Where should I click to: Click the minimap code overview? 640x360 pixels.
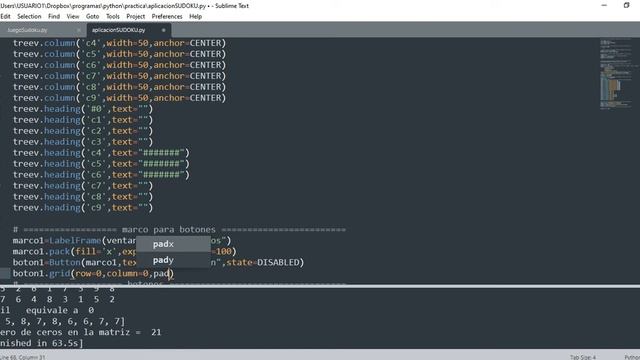(616, 73)
